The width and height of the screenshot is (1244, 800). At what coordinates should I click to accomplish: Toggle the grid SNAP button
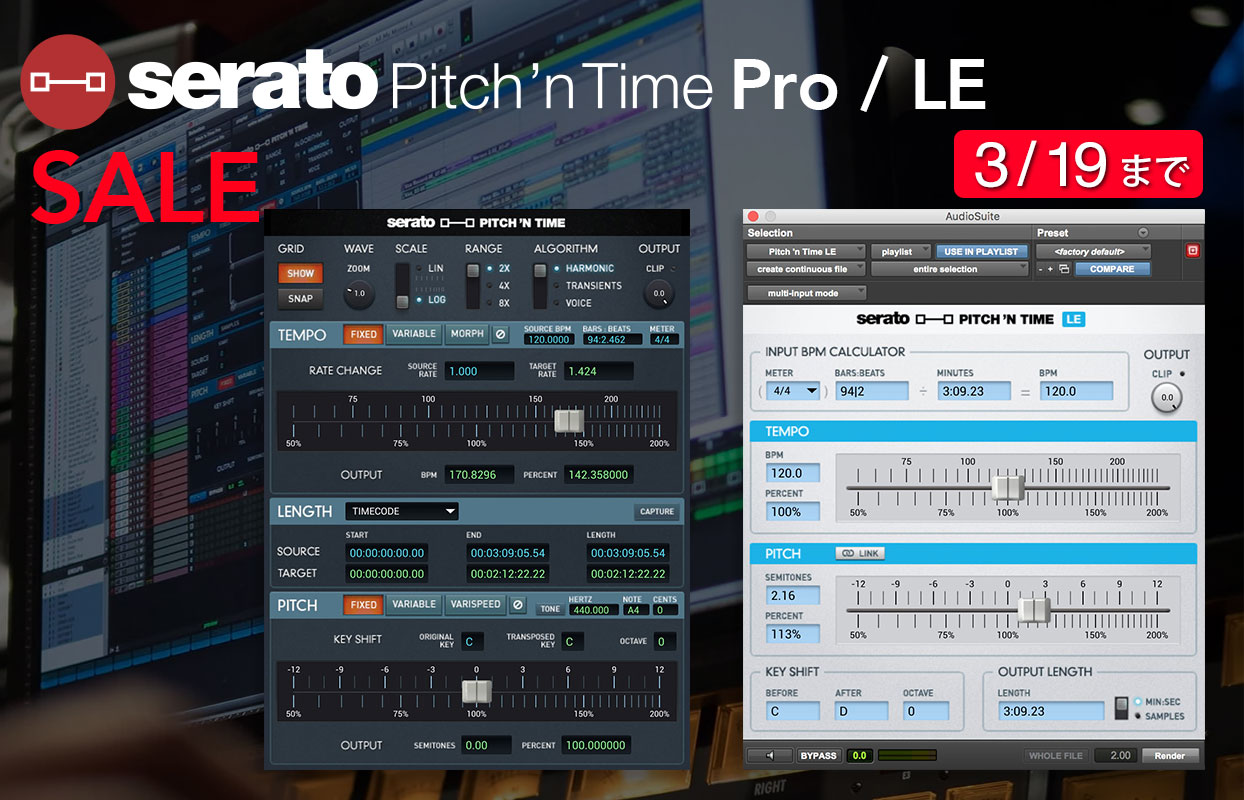(x=300, y=298)
